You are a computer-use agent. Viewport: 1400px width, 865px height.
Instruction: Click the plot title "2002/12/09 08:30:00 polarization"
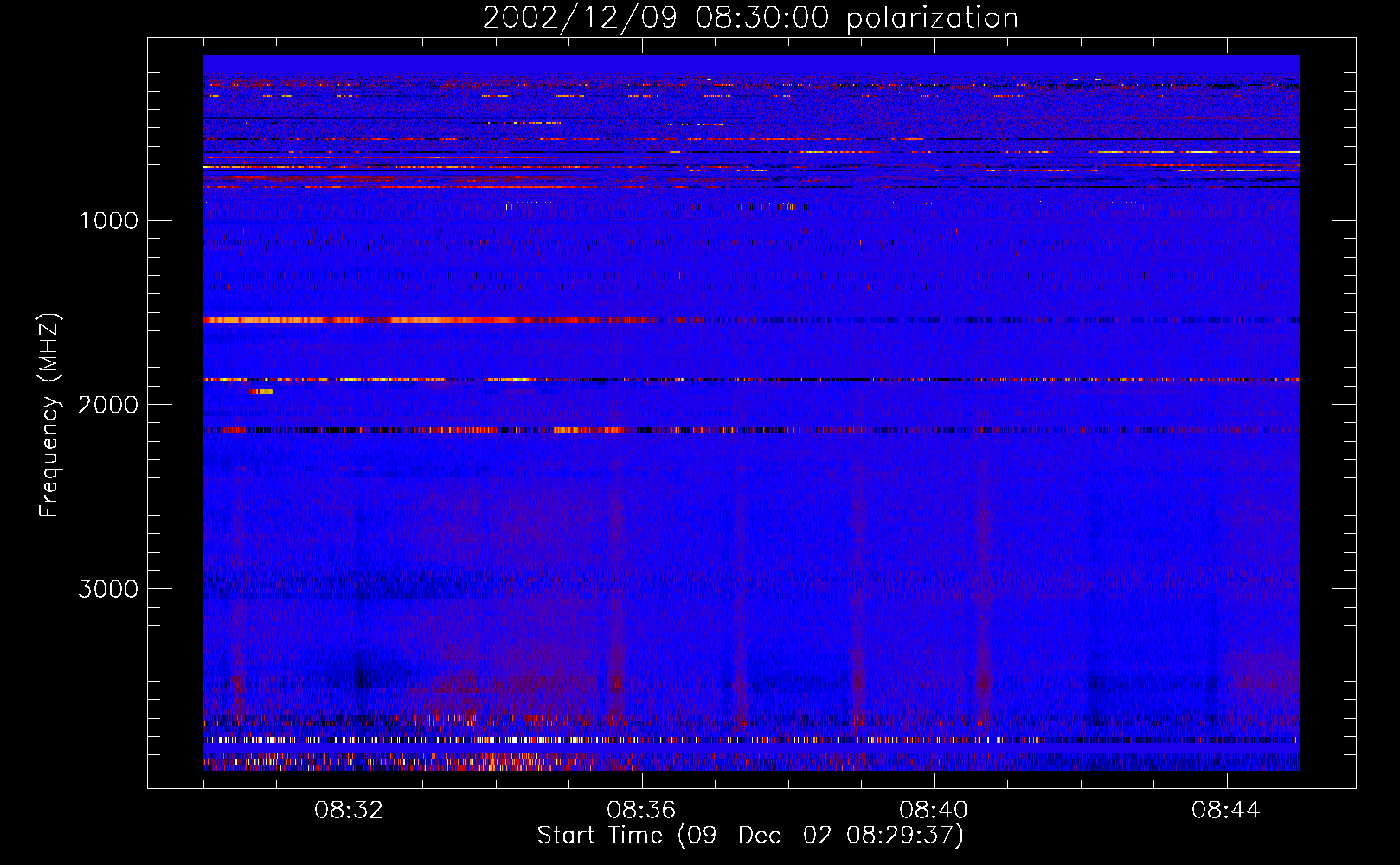point(750,18)
